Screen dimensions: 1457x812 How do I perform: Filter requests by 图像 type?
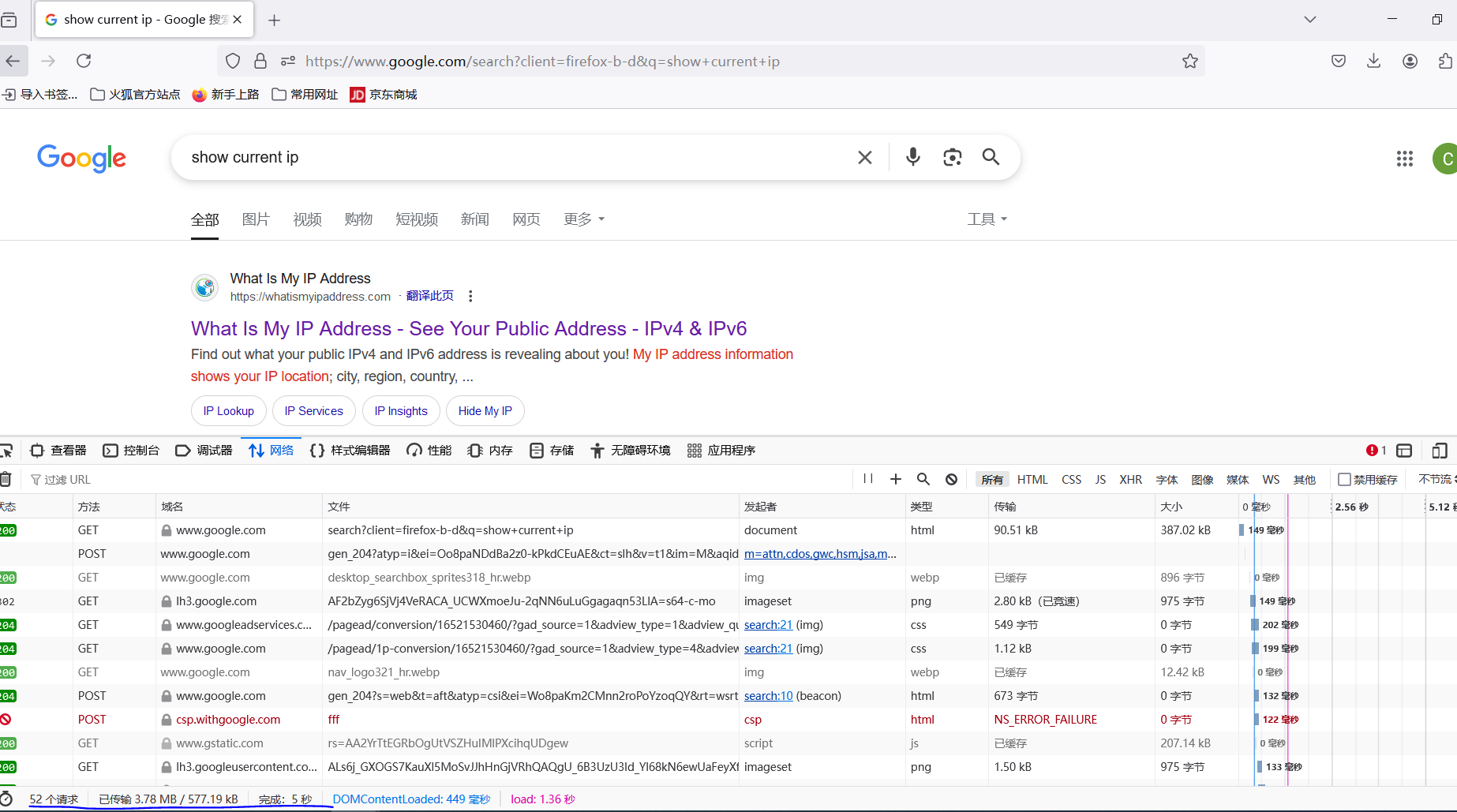coord(1202,480)
